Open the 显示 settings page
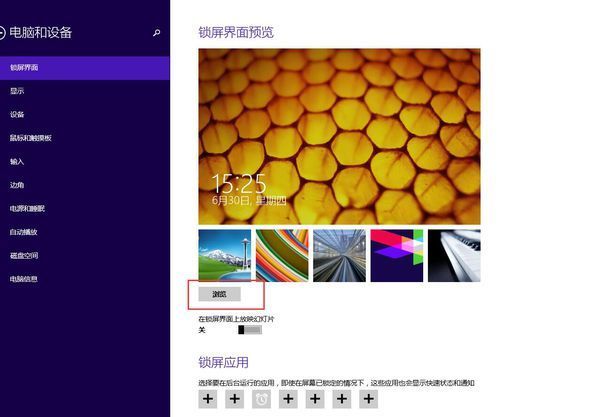Screen dimensions: 600x417 (85, 91)
